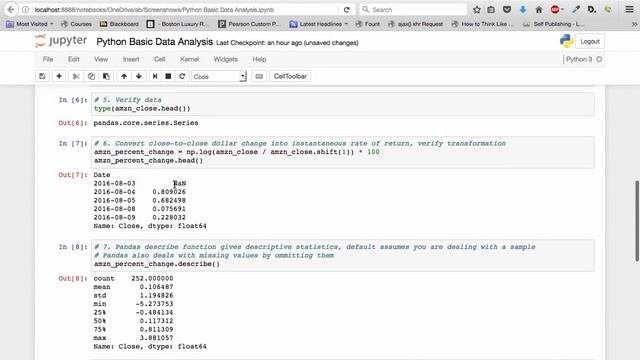Viewport: 640px width, 360px height.
Task: Insert cell below with plus icon
Action: point(59,76)
